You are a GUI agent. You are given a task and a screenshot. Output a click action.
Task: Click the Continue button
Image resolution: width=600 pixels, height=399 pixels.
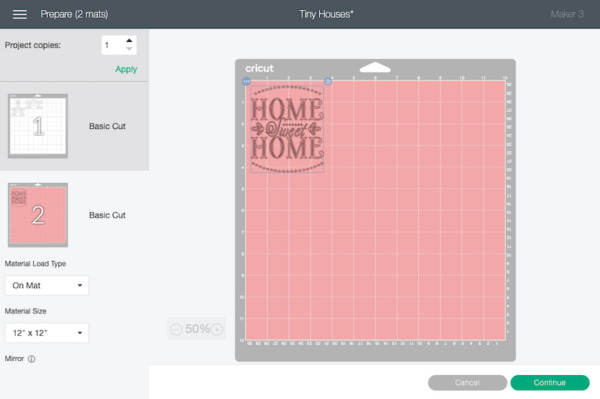pos(550,383)
